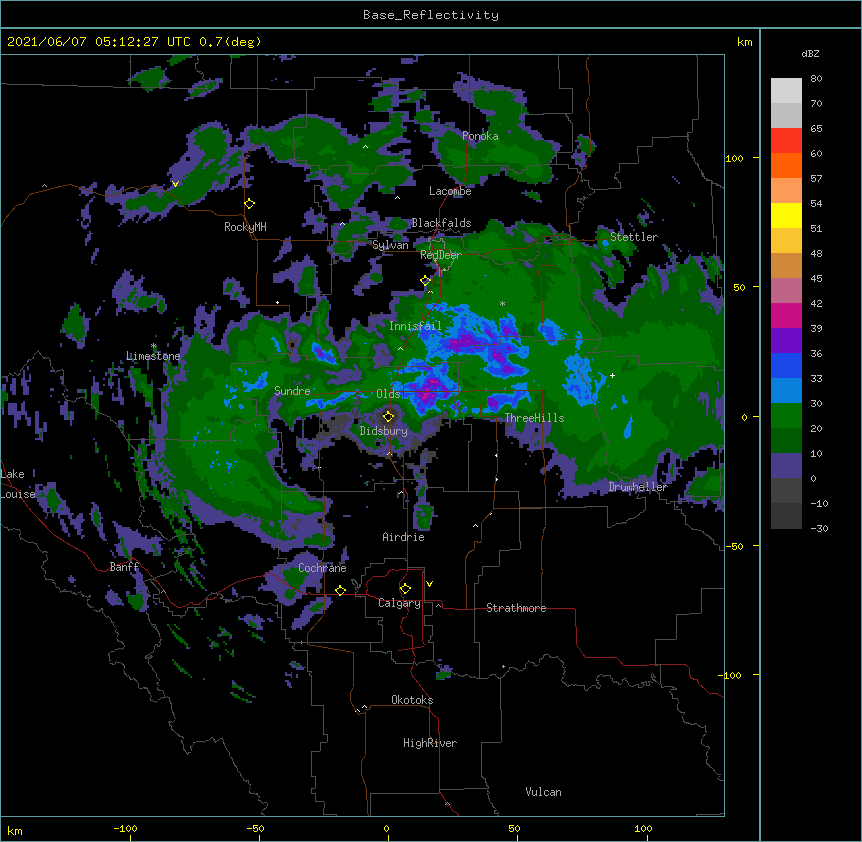
Task: Pick the slate purple swatch between 10 and 0
Action: (x=786, y=466)
